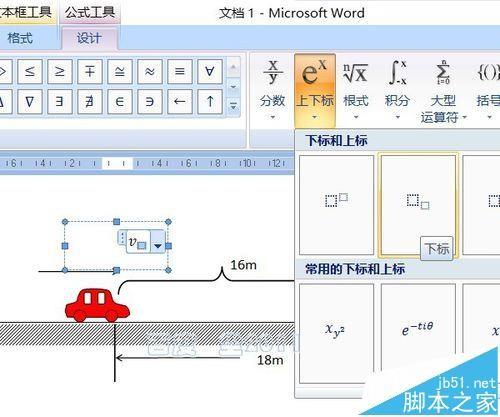Open the 分数 (Fraction) gallery
This screenshot has height=417, width=500.
273,90
